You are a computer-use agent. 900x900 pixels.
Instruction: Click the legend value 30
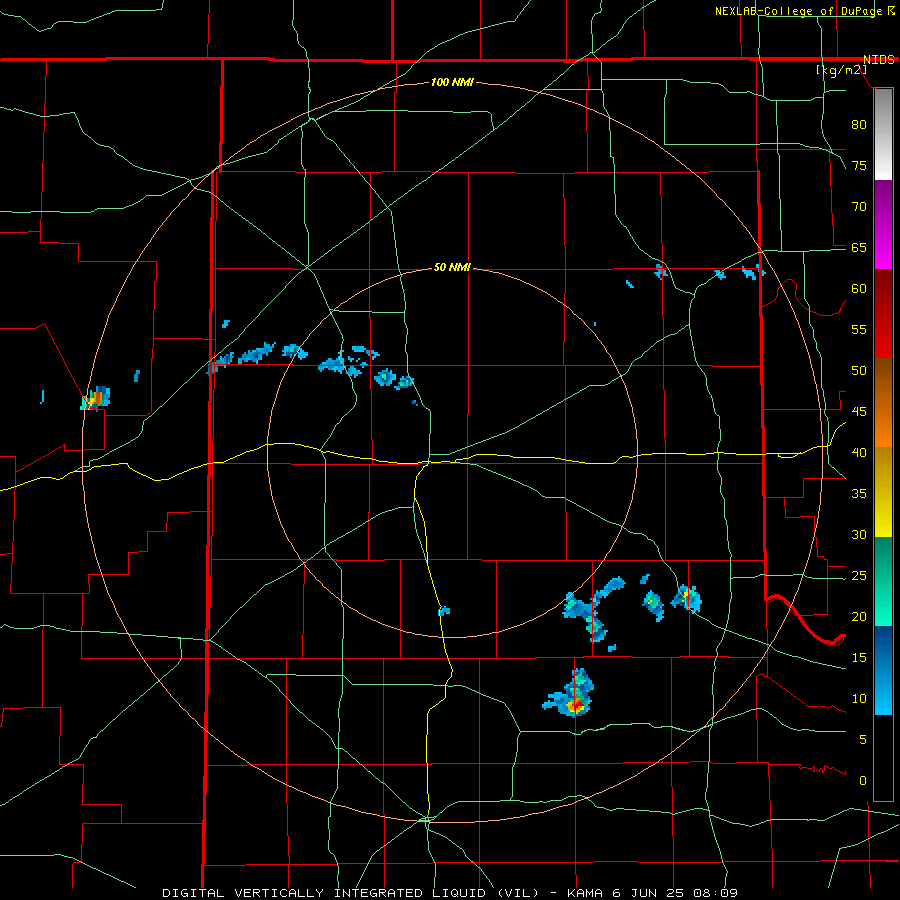click(859, 535)
